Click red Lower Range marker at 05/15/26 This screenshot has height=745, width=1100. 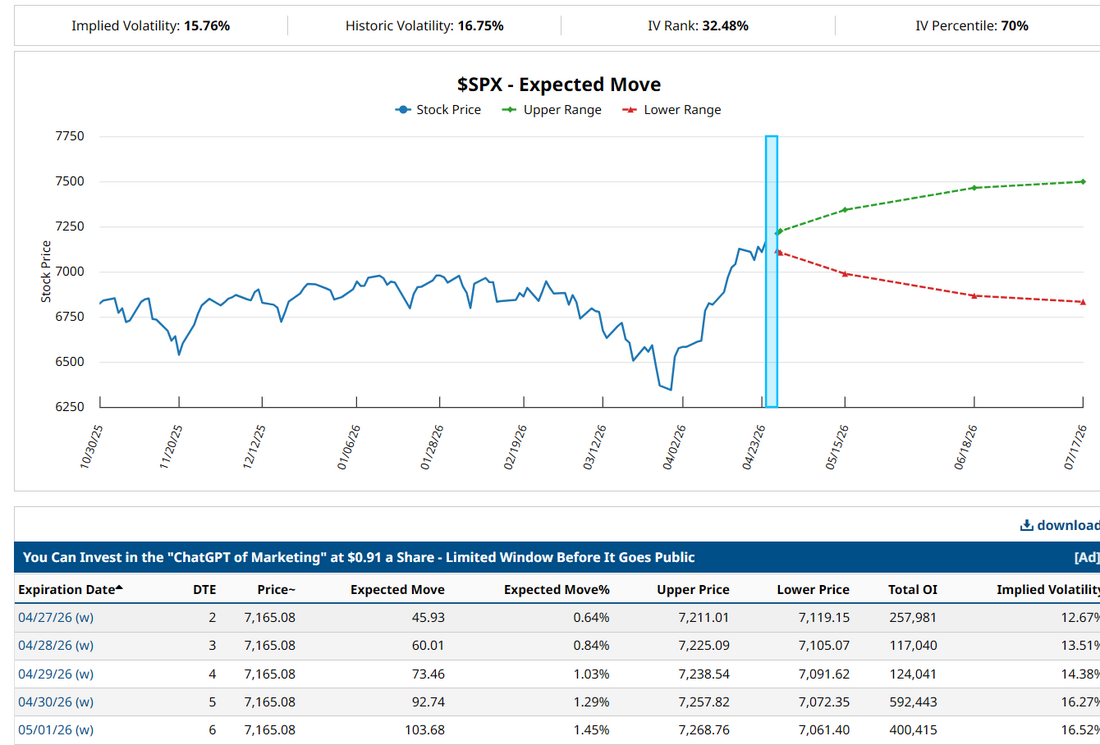click(x=845, y=273)
